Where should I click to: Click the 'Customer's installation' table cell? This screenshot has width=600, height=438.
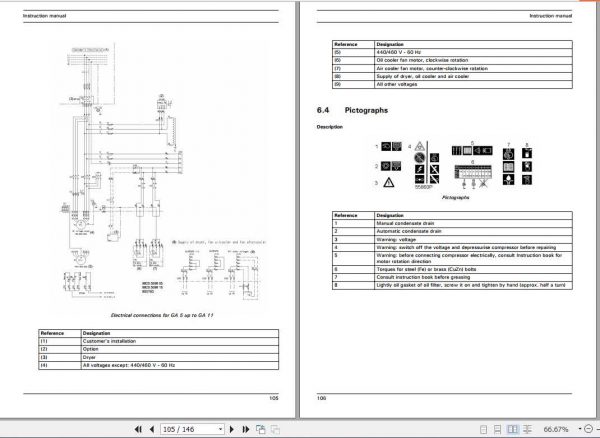(180, 341)
